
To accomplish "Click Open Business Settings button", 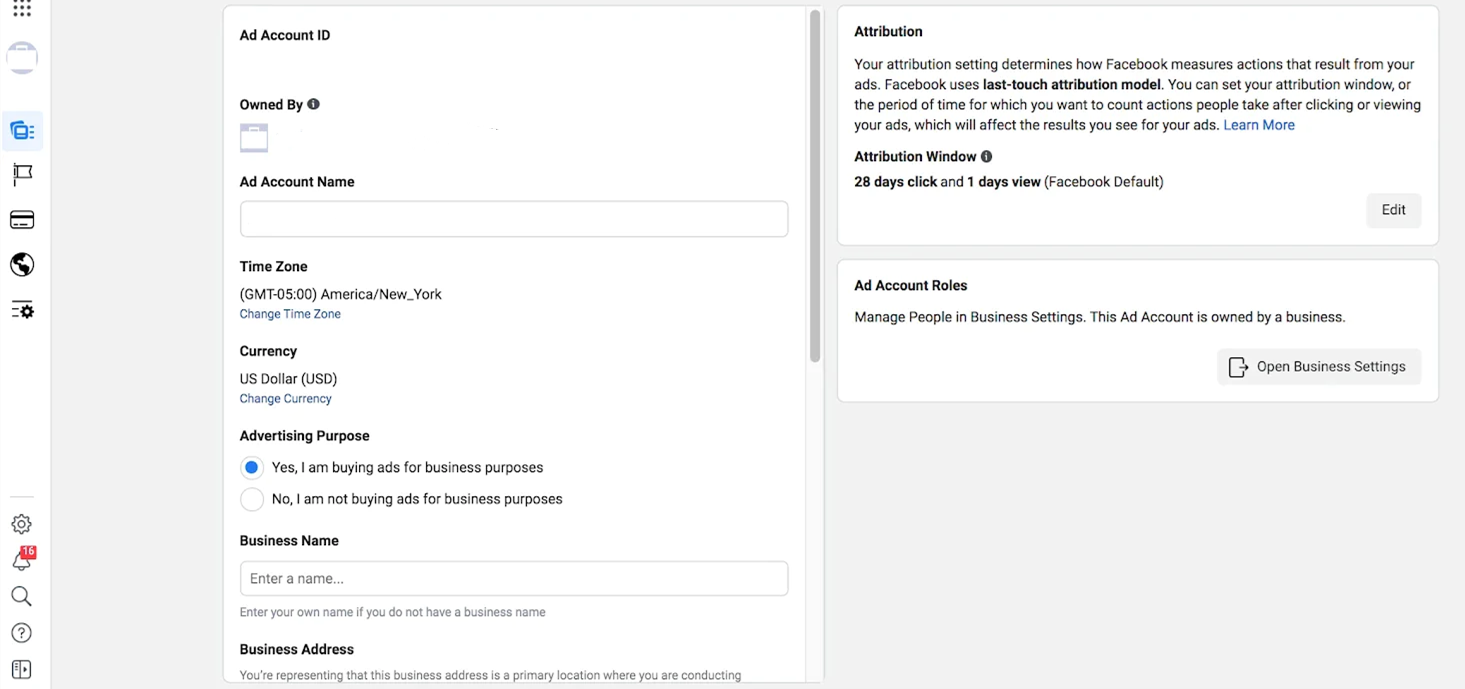I will [x=1318, y=367].
